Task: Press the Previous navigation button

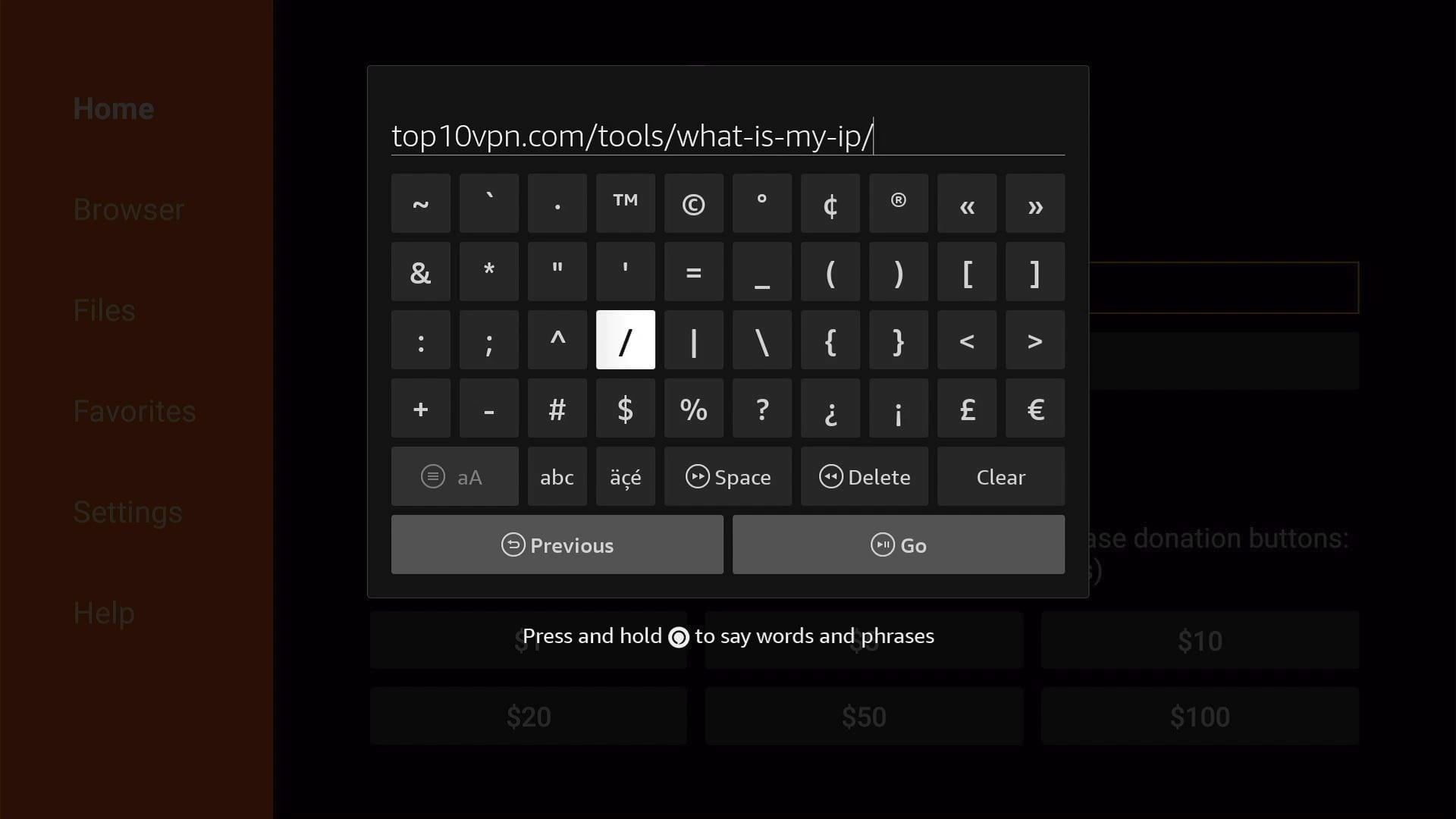Action: [557, 544]
